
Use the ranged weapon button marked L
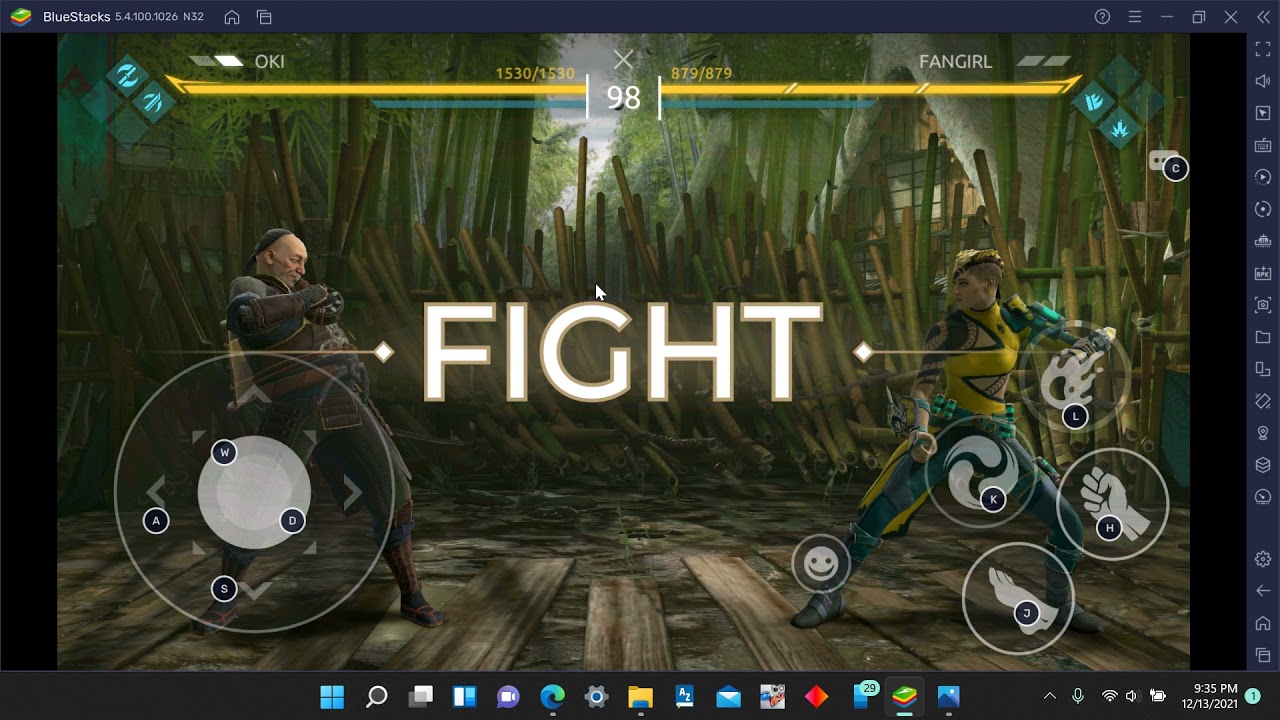(1075, 378)
